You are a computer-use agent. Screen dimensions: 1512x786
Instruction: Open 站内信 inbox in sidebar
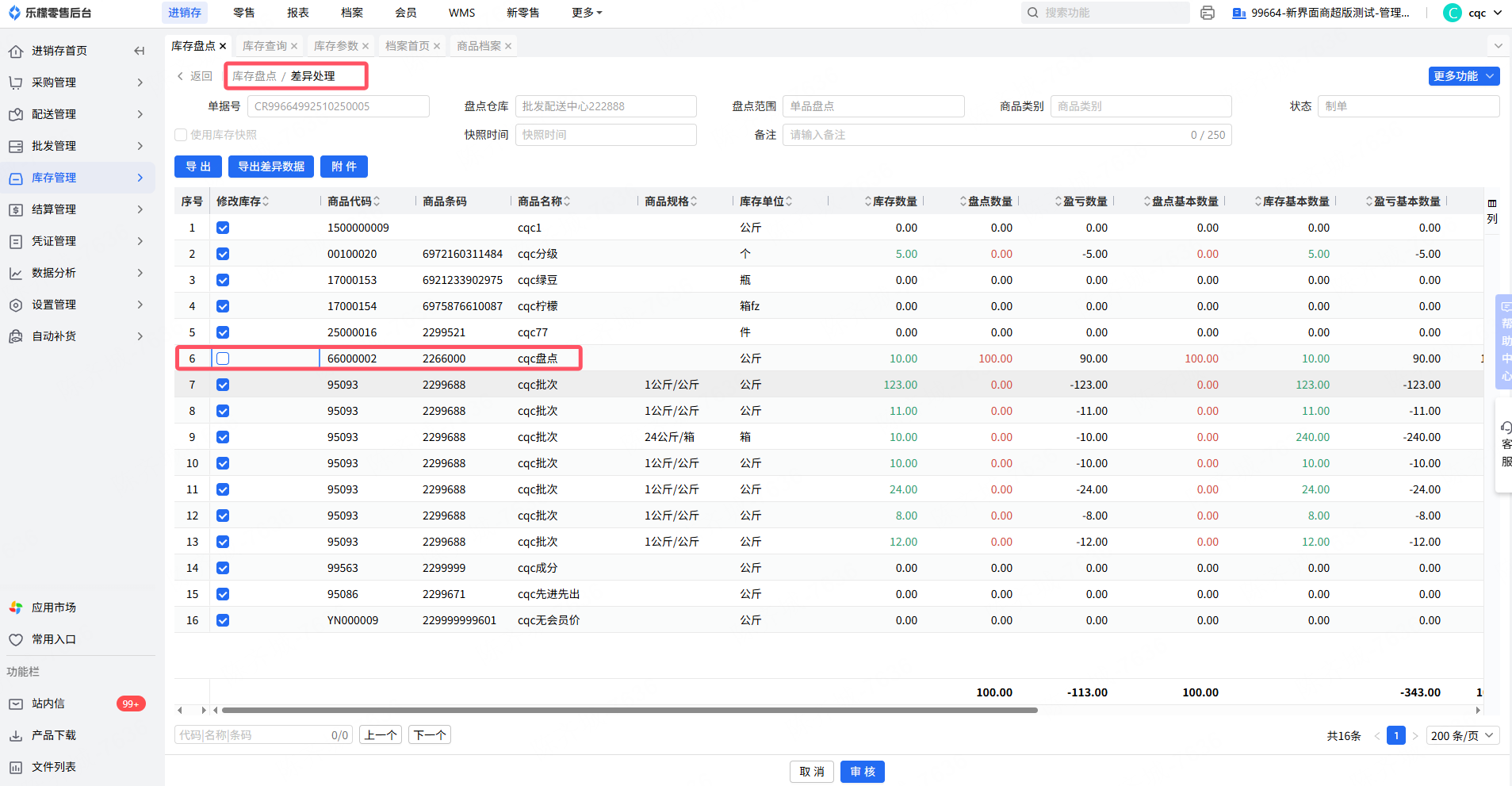coord(48,704)
